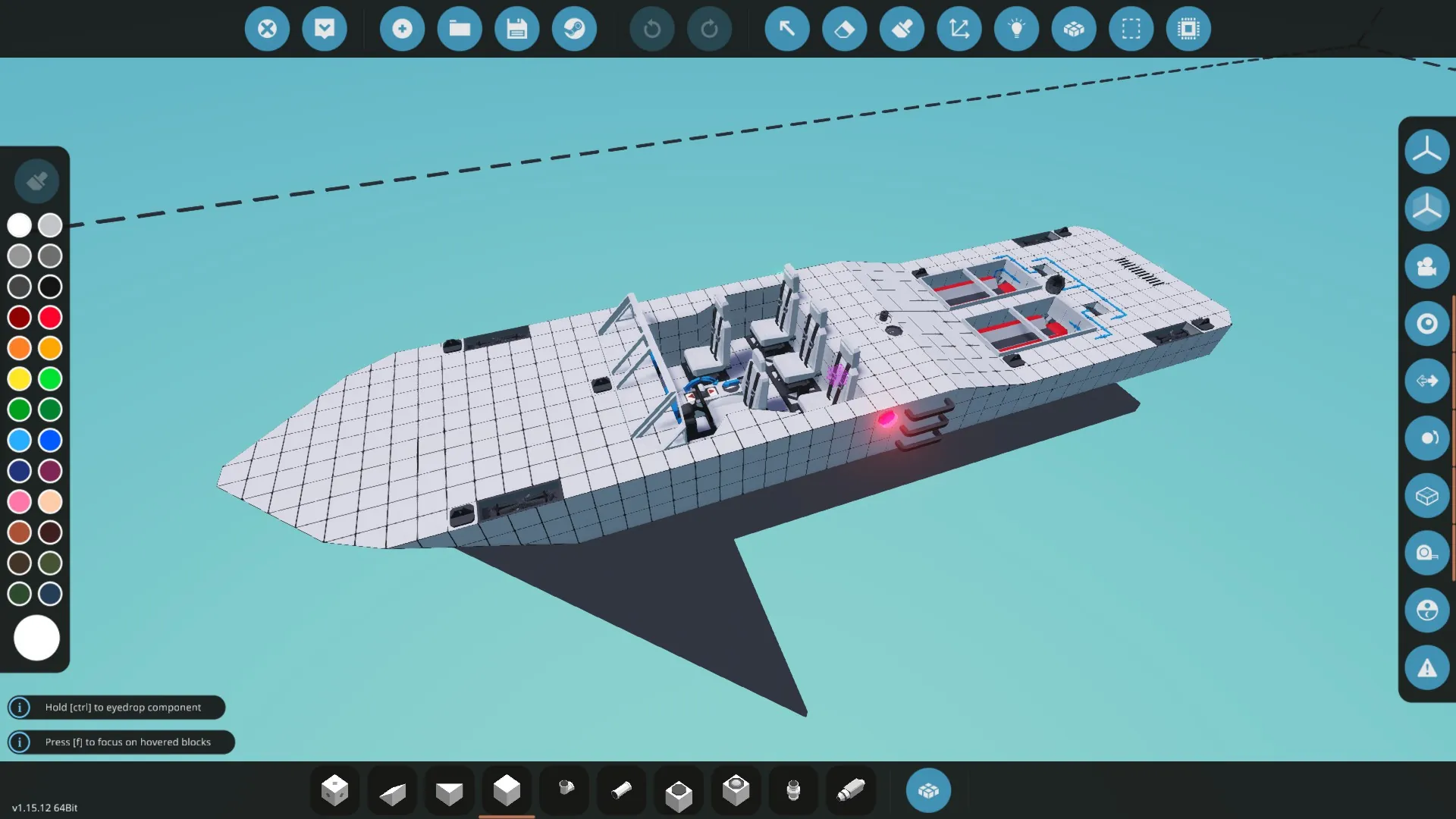Open the folder load vehicle icon
This screenshot has width=1456, height=819.
coord(460,29)
